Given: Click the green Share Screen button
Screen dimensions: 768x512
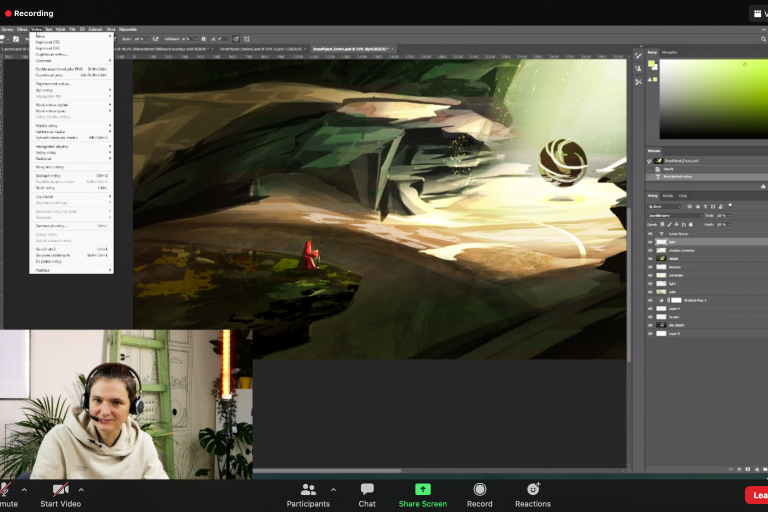Looking at the screenshot, I should tap(422, 489).
